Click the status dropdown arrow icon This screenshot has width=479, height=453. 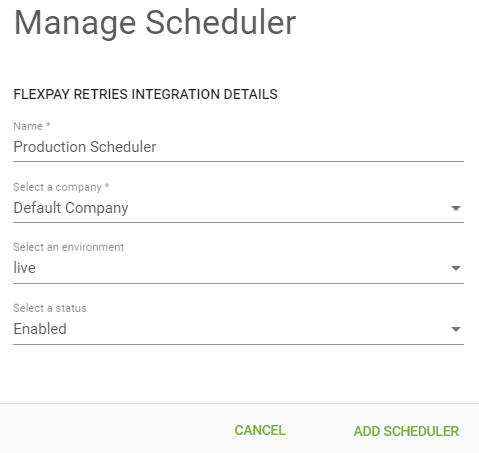(x=455, y=329)
